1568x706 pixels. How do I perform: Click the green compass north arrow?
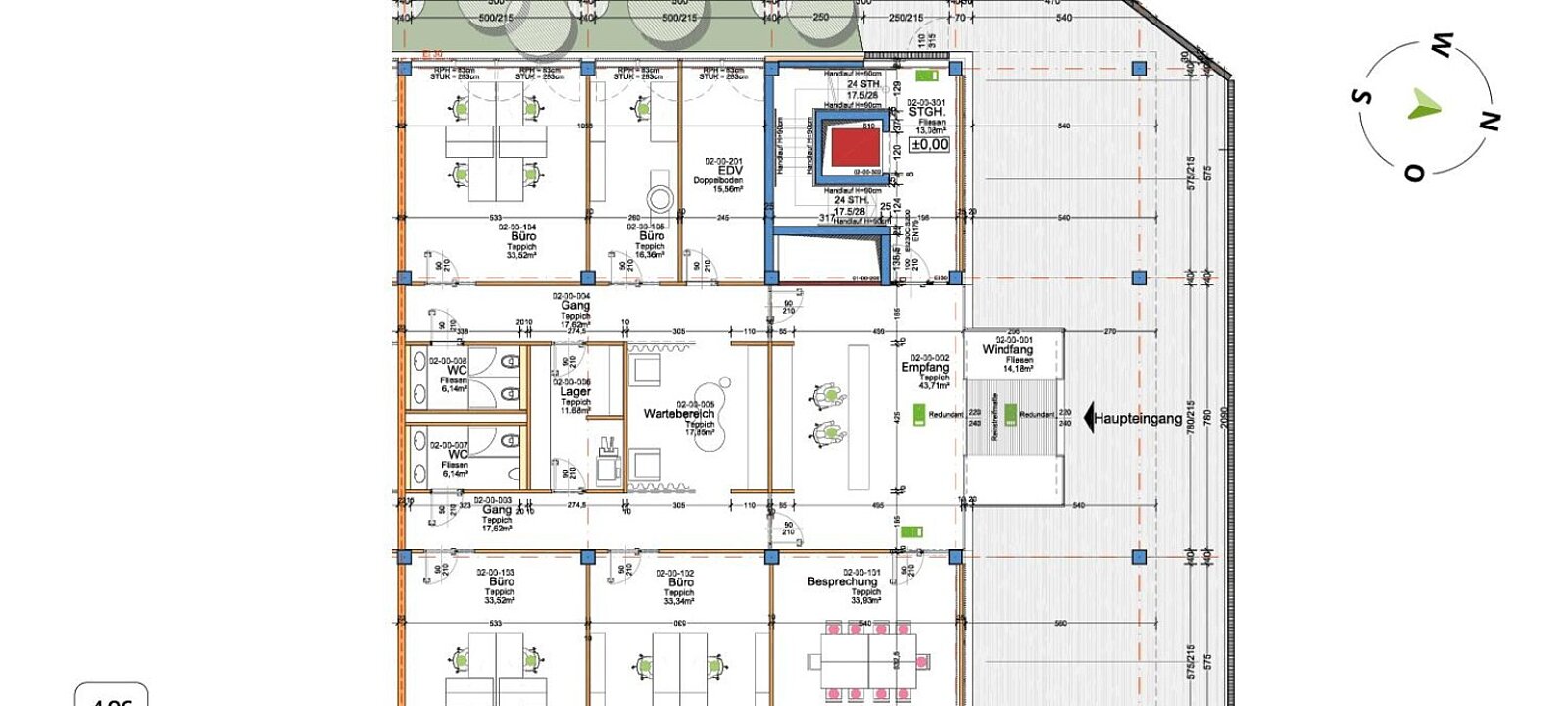(1424, 104)
